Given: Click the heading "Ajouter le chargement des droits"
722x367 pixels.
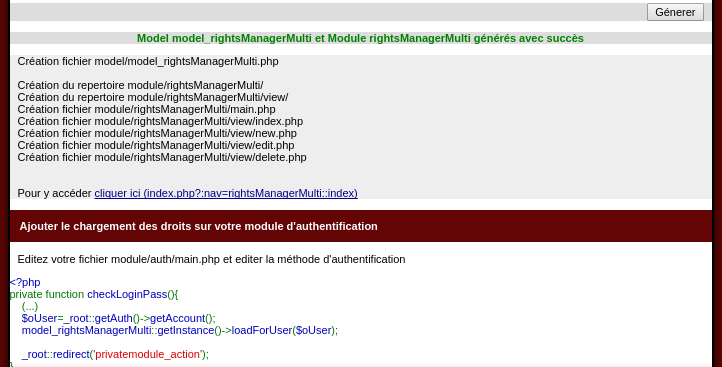Looking at the screenshot, I should (x=198, y=226).
